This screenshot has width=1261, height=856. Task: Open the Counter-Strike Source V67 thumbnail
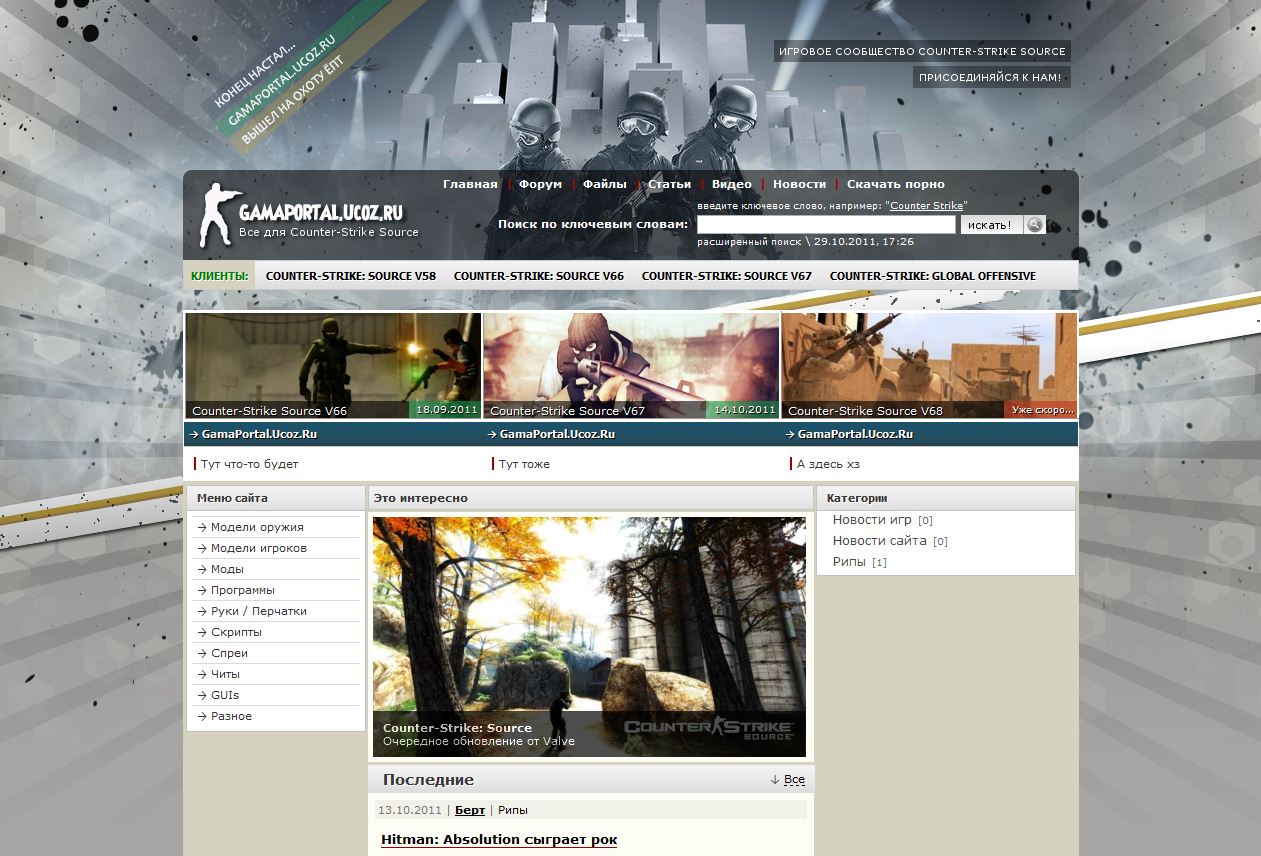pos(631,365)
